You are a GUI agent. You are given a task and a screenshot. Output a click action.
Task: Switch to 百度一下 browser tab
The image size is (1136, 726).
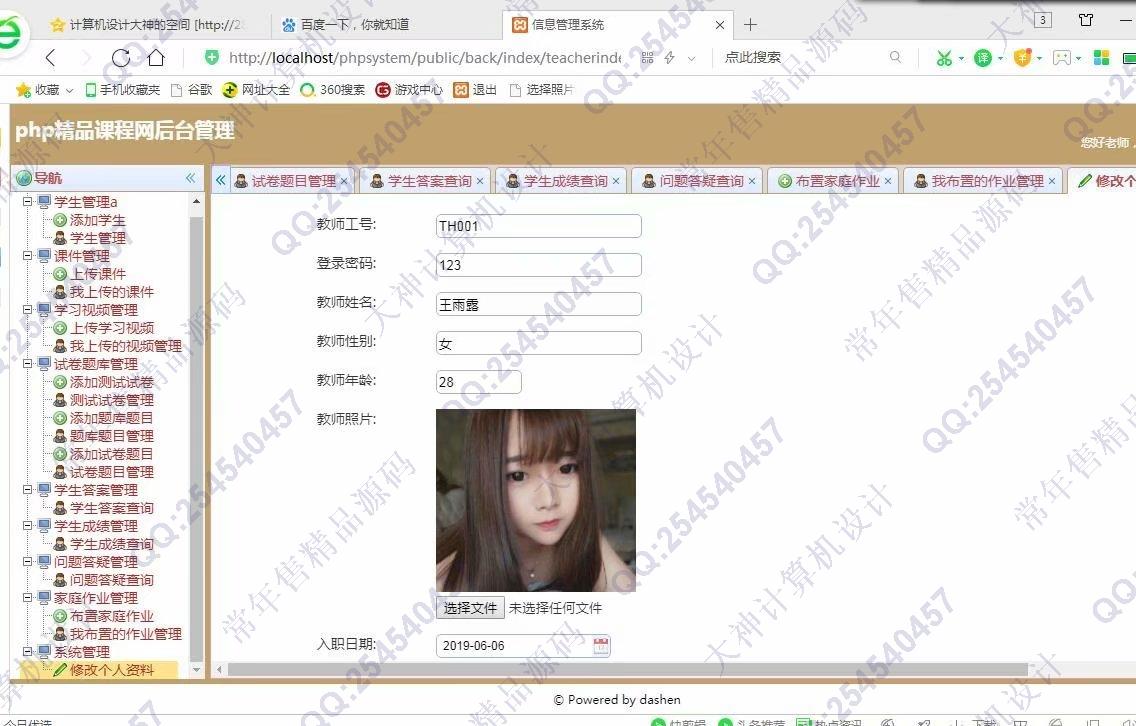[x=388, y=25]
